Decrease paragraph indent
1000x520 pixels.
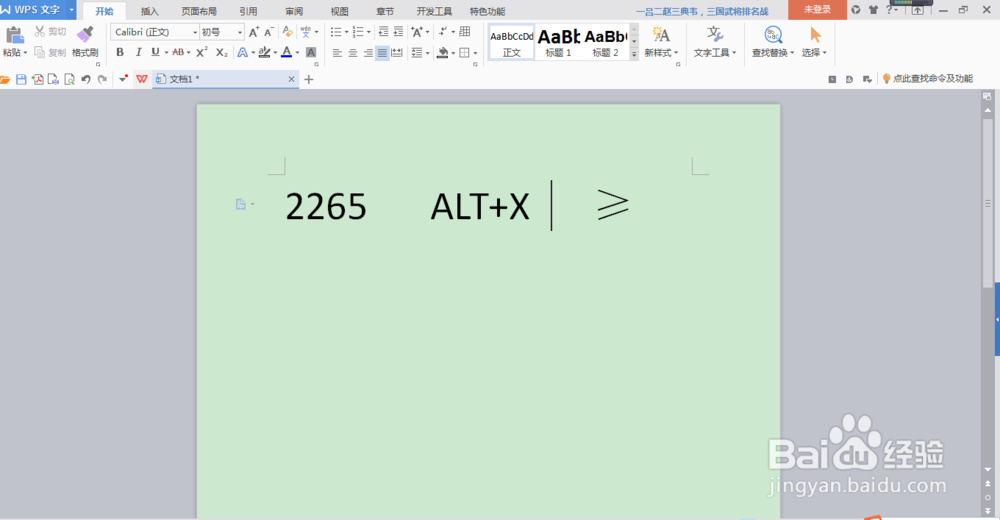point(383,32)
